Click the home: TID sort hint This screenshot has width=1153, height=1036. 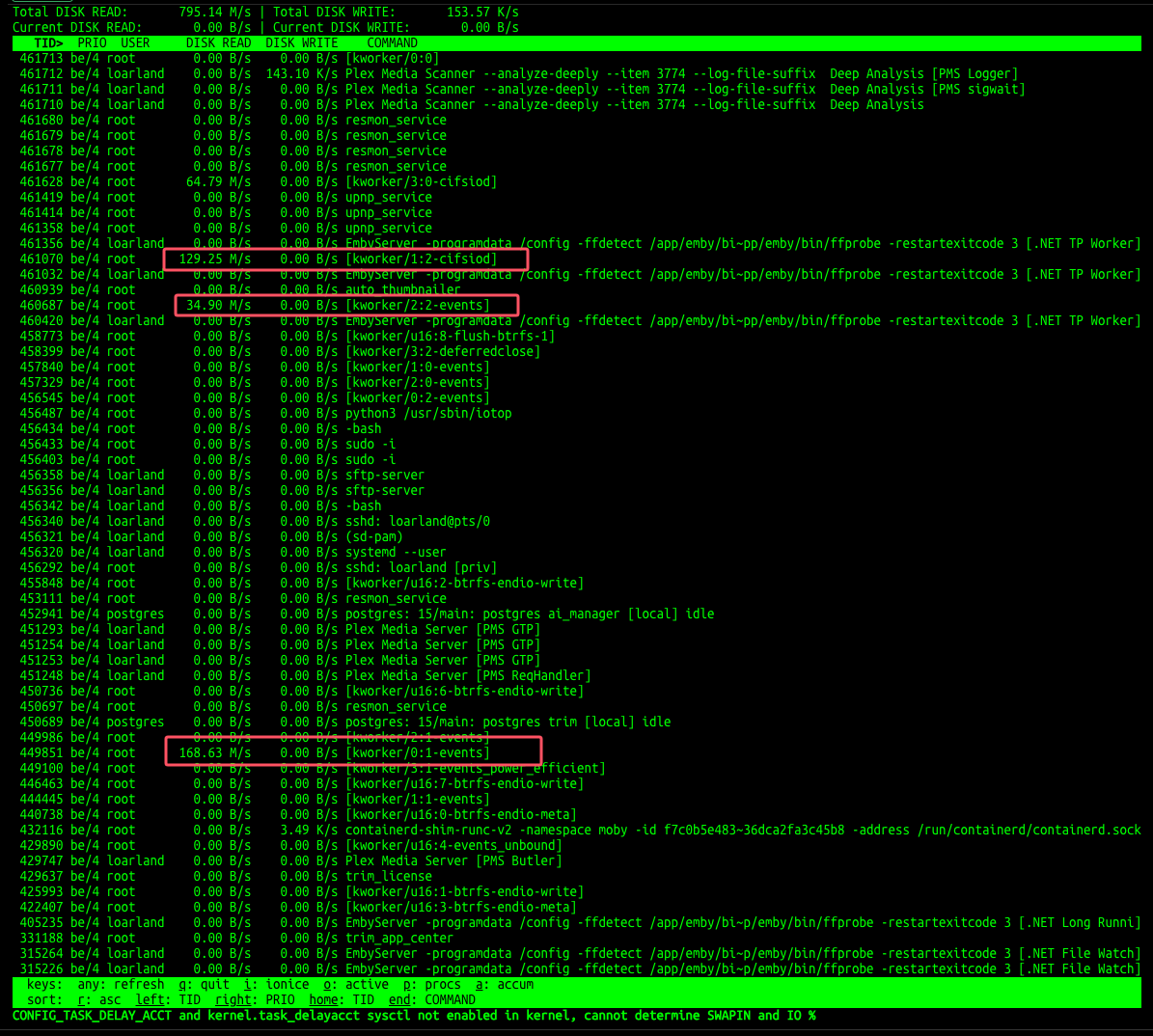pyautogui.click(x=342, y=1000)
